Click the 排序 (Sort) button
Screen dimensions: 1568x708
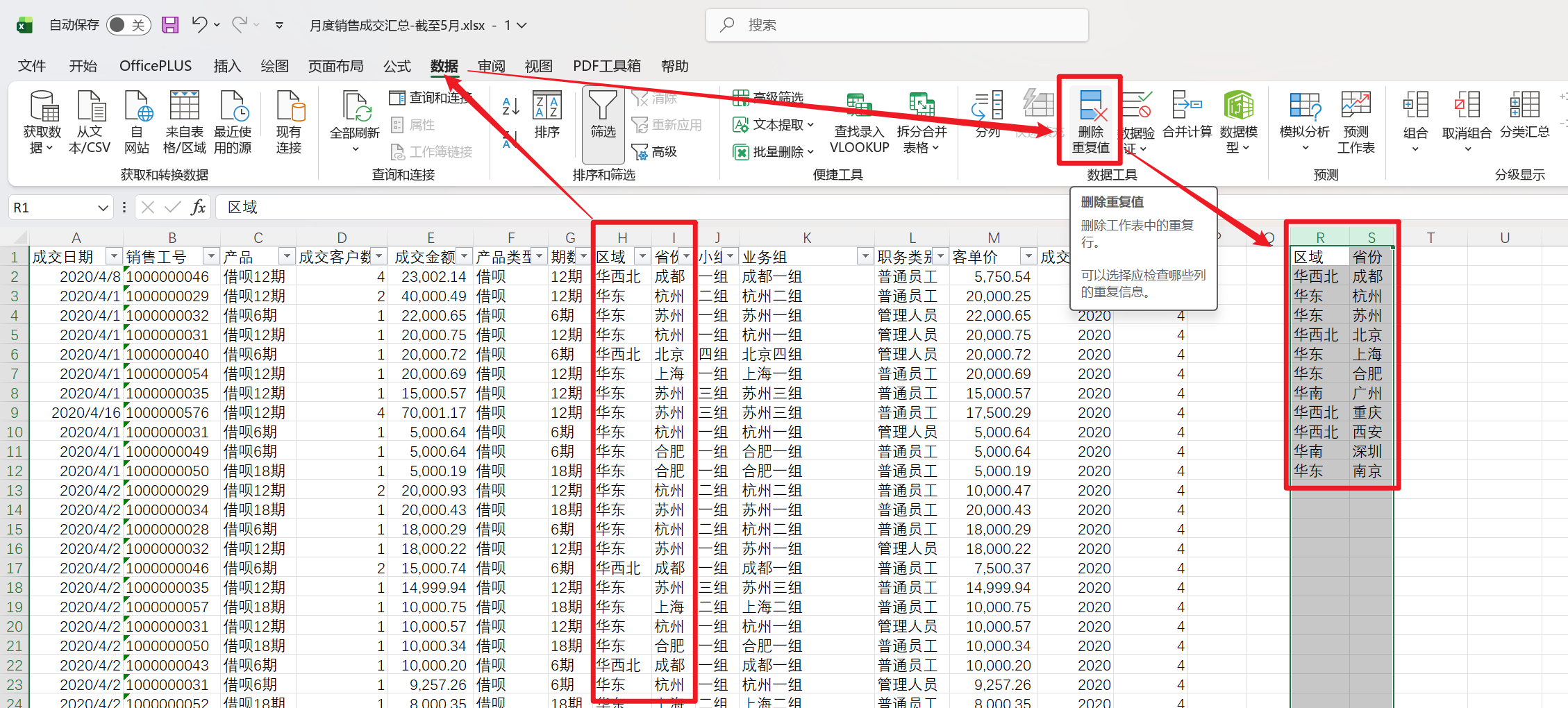547,117
